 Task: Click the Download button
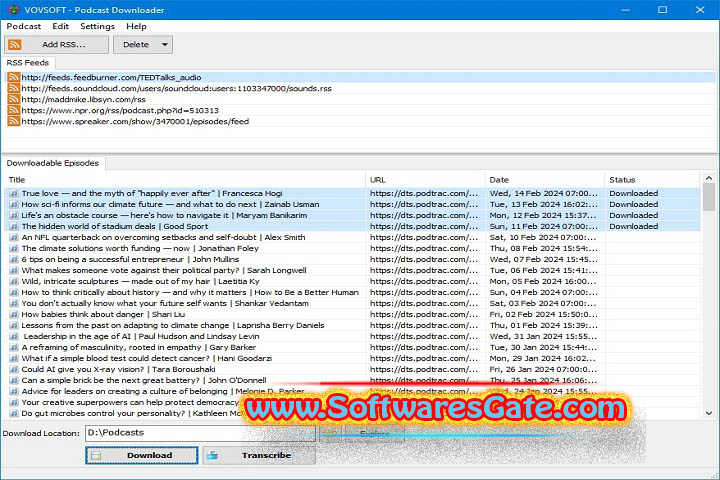[142, 455]
